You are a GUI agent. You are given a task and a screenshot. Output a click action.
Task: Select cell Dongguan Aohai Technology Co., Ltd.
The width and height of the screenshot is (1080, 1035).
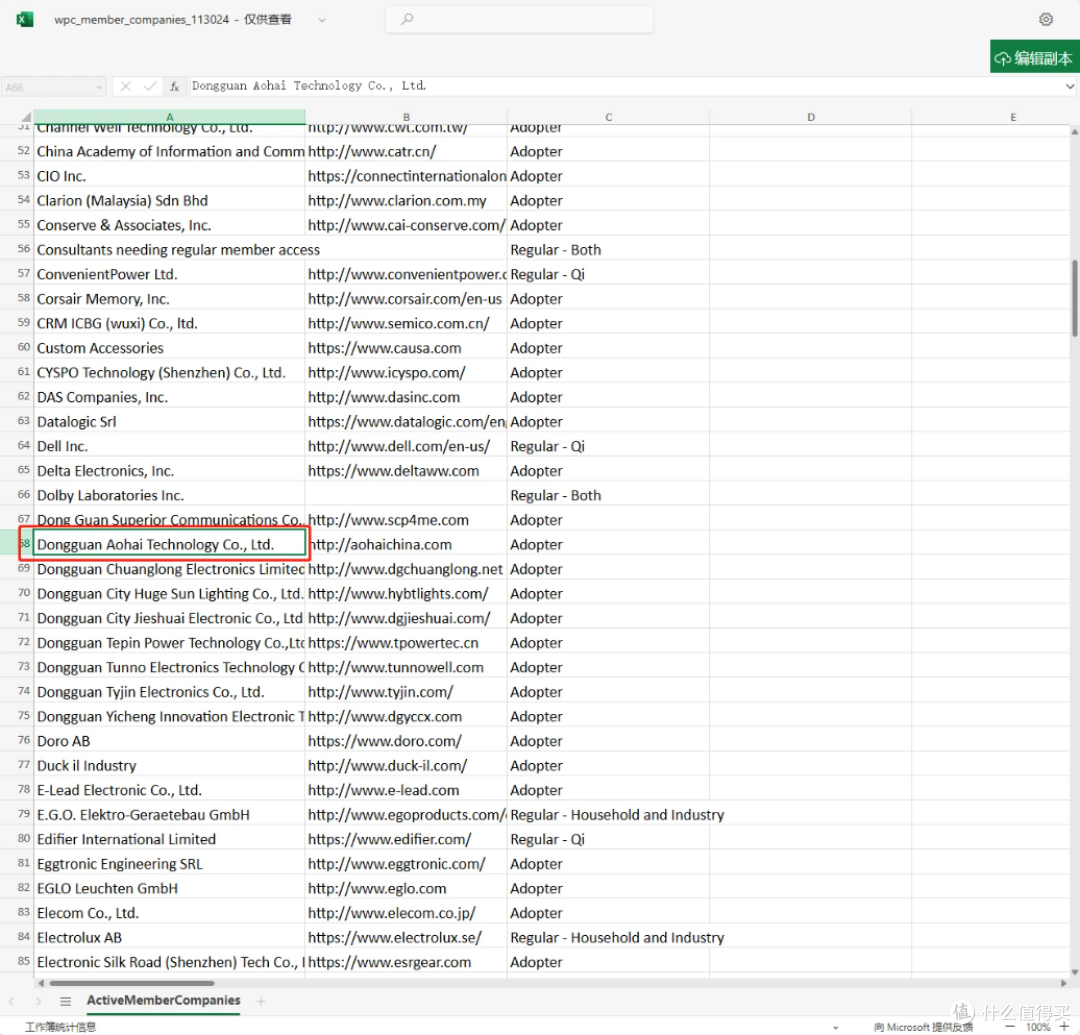pos(169,544)
